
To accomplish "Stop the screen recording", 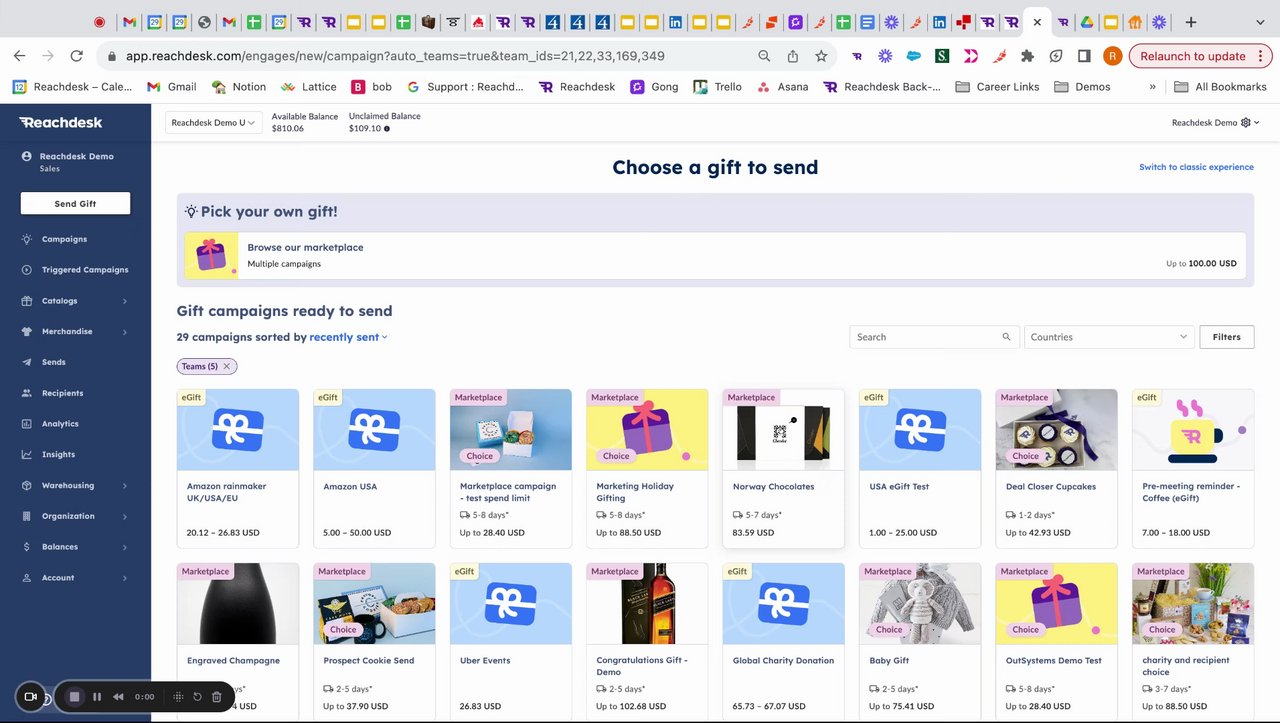I will point(74,697).
